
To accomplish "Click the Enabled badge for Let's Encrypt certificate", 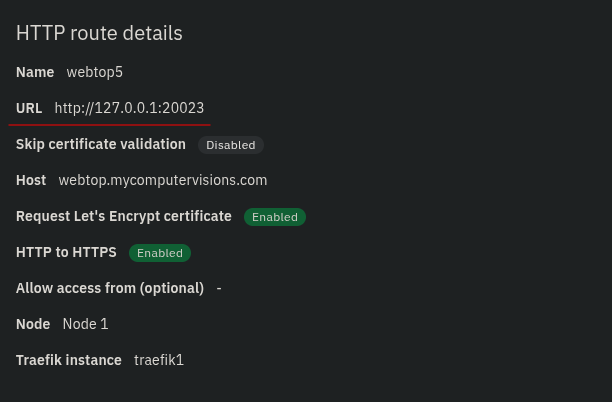I will click(x=275, y=217).
